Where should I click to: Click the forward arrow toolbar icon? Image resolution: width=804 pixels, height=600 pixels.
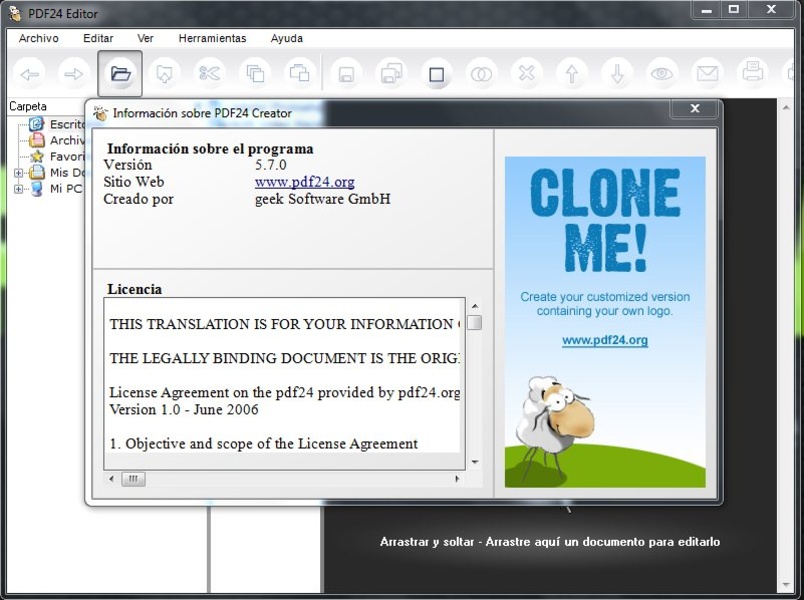(74, 74)
